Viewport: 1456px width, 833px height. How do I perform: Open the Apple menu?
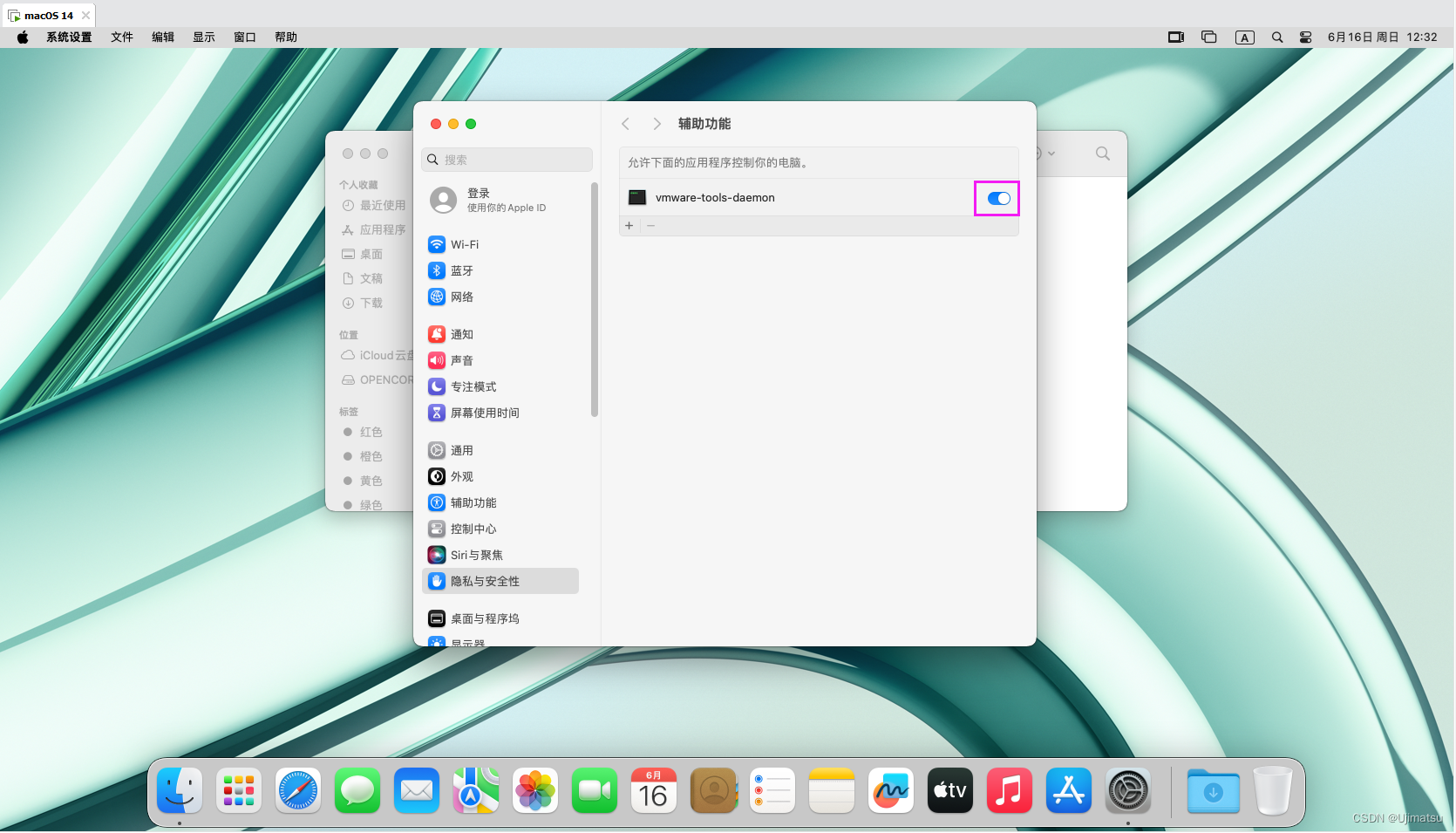click(x=23, y=37)
